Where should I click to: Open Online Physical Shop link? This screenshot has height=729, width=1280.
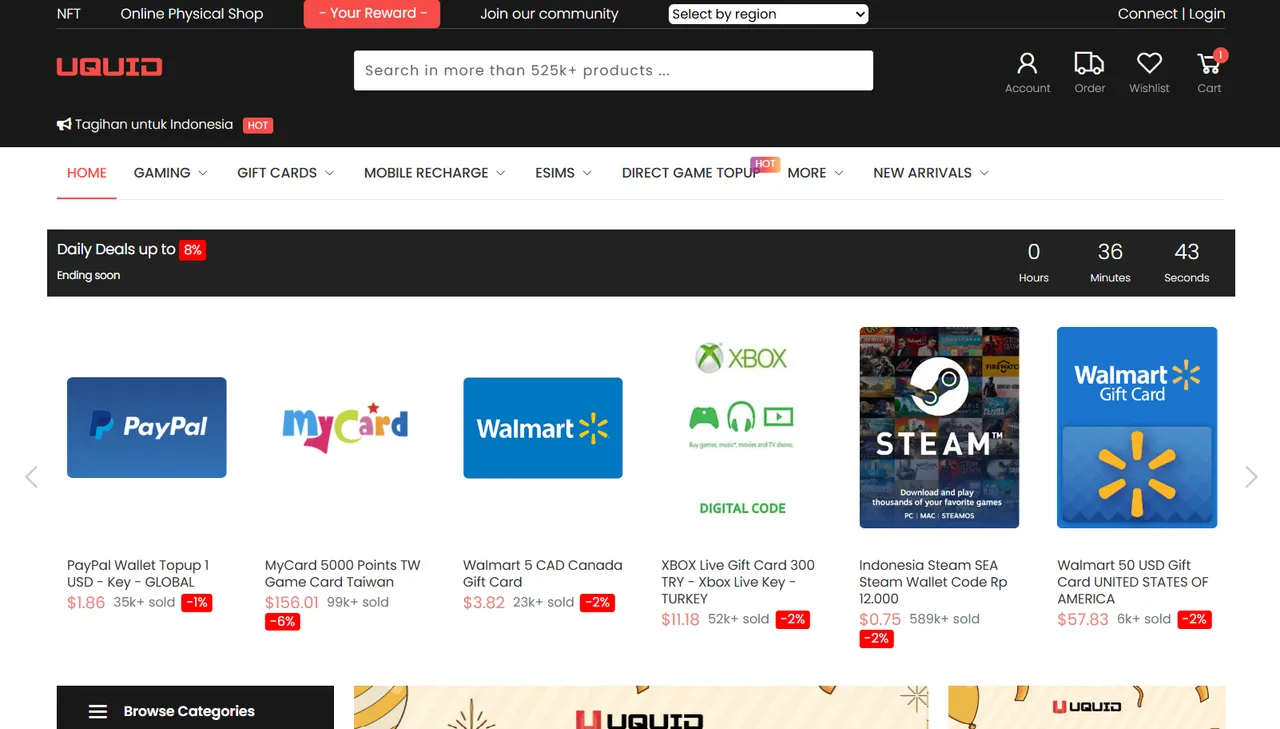(192, 14)
